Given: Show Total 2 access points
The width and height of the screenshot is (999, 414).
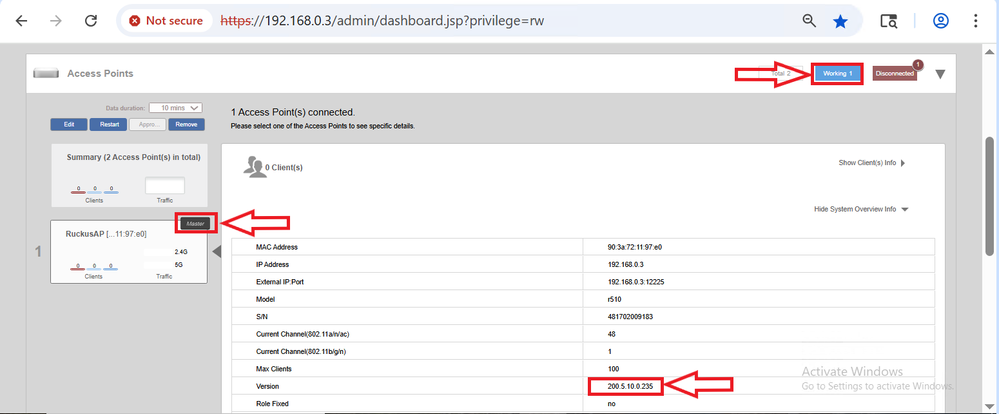Looking at the screenshot, I should pyautogui.click(x=781, y=74).
